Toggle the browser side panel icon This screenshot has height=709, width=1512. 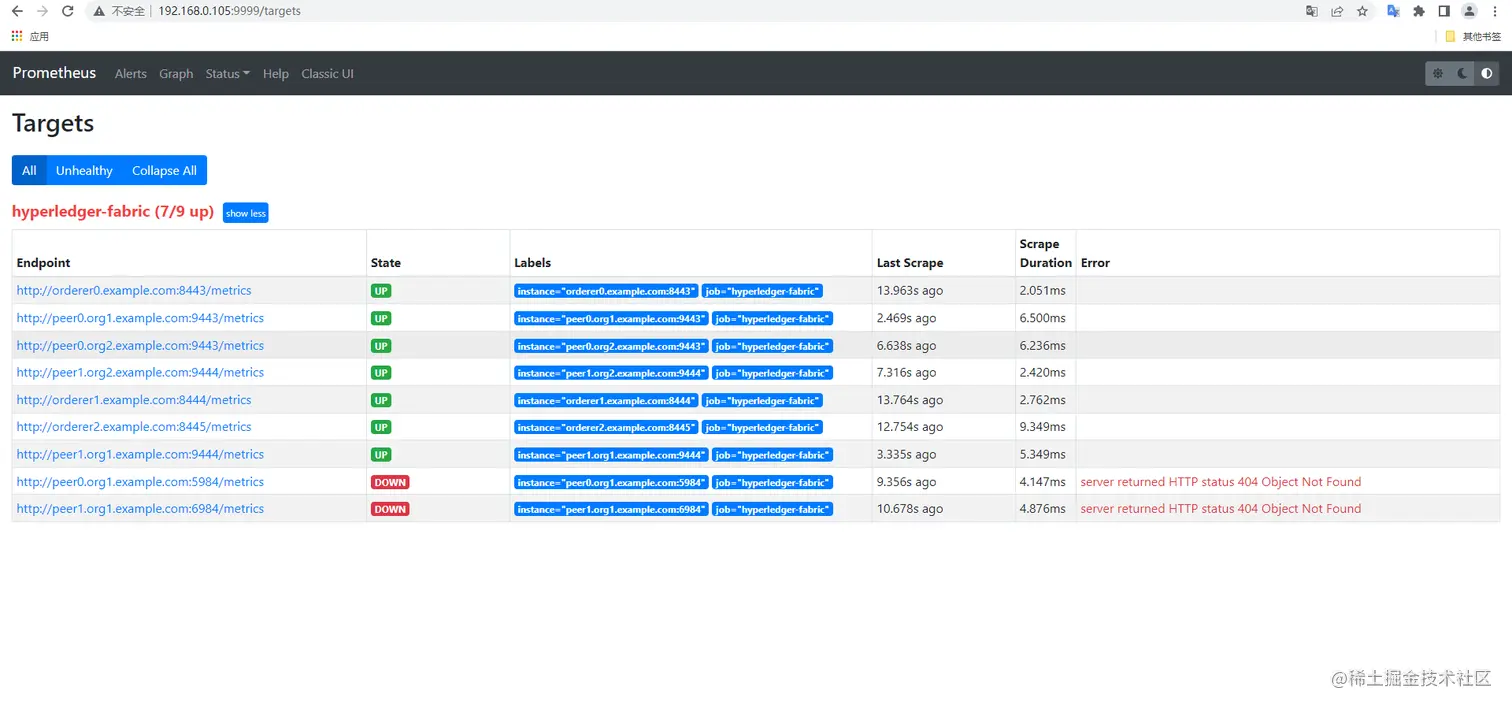(x=1444, y=11)
